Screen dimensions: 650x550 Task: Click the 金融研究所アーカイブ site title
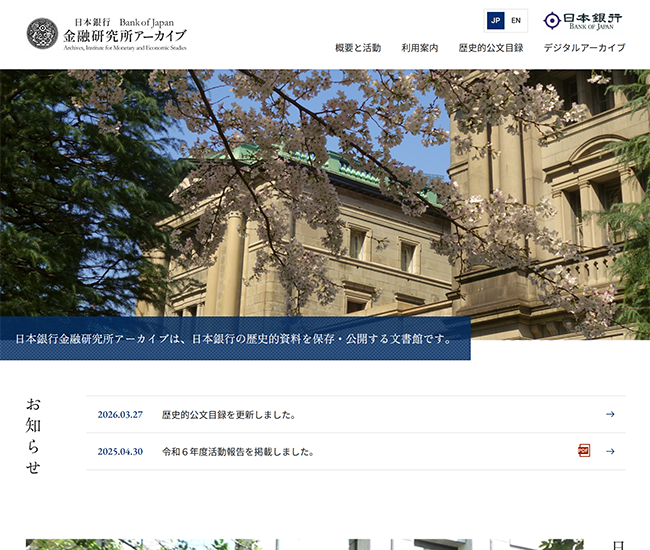coord(125,36)
